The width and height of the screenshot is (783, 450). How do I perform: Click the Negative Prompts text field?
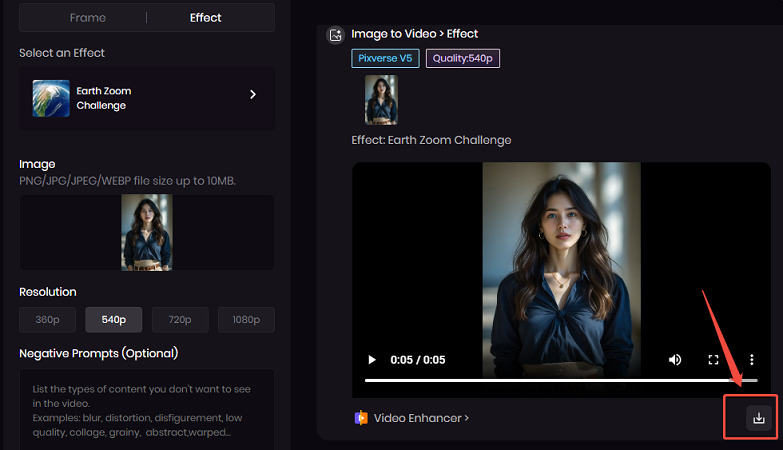(x=146, y=410)
